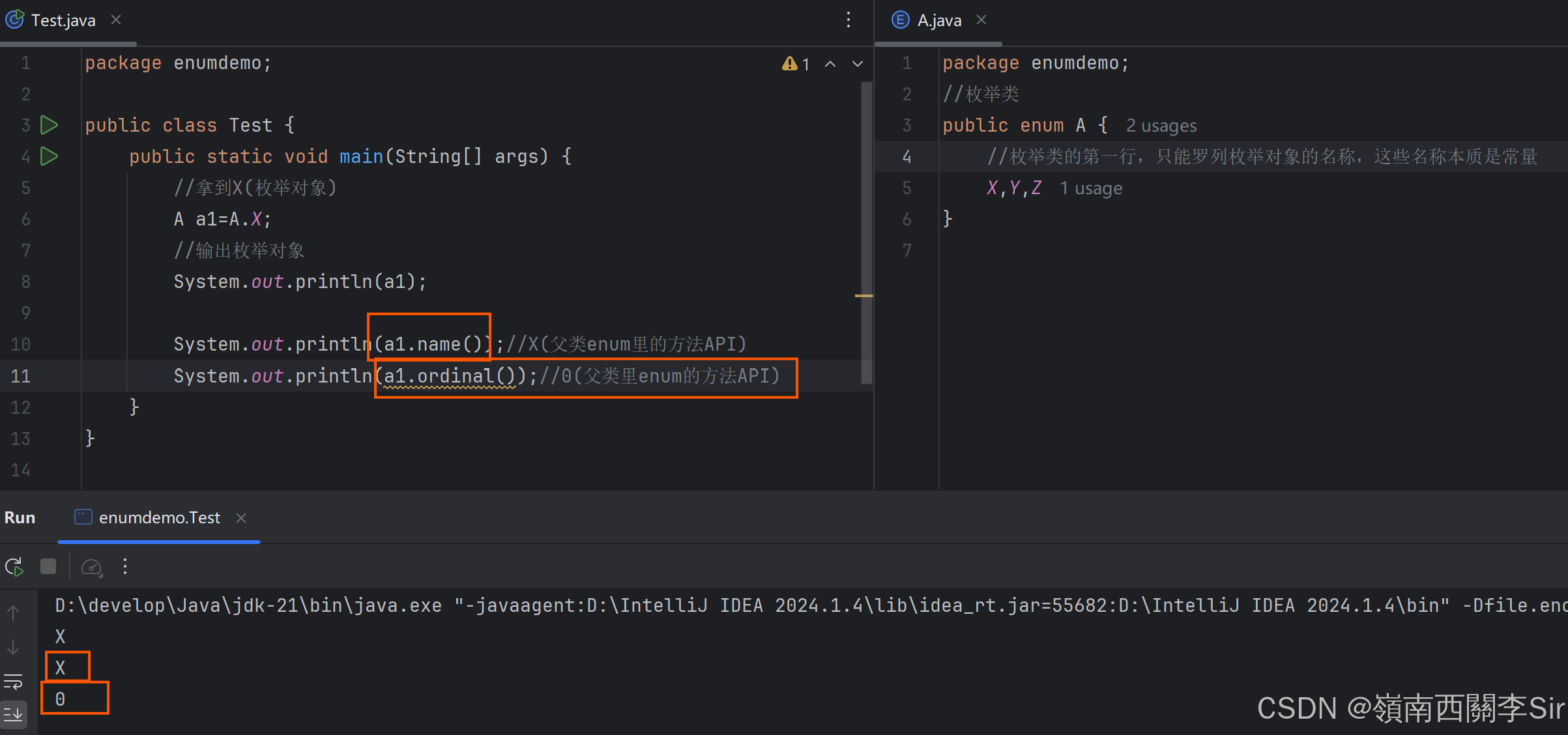1568x735 pixels.
Task: Click the run gutter icon beside class Test
Action: pos(49,124)
